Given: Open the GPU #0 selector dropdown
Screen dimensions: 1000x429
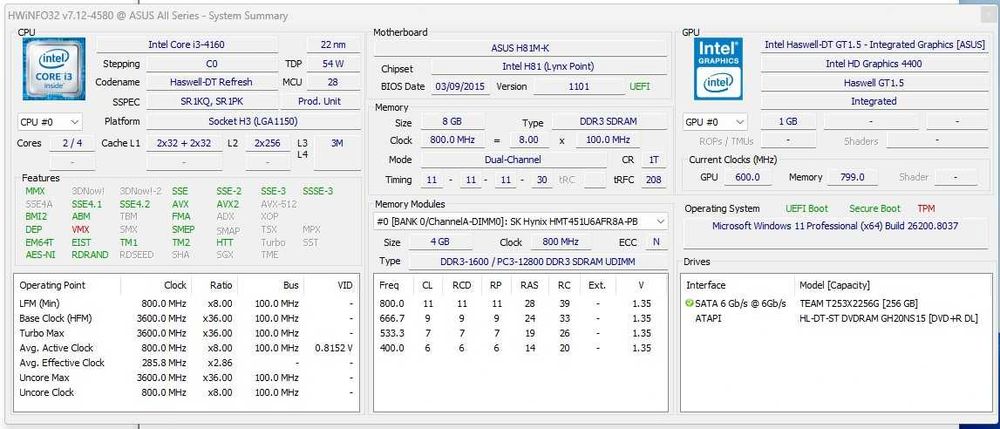Looking at the screenshot, I should coord(716,121).
